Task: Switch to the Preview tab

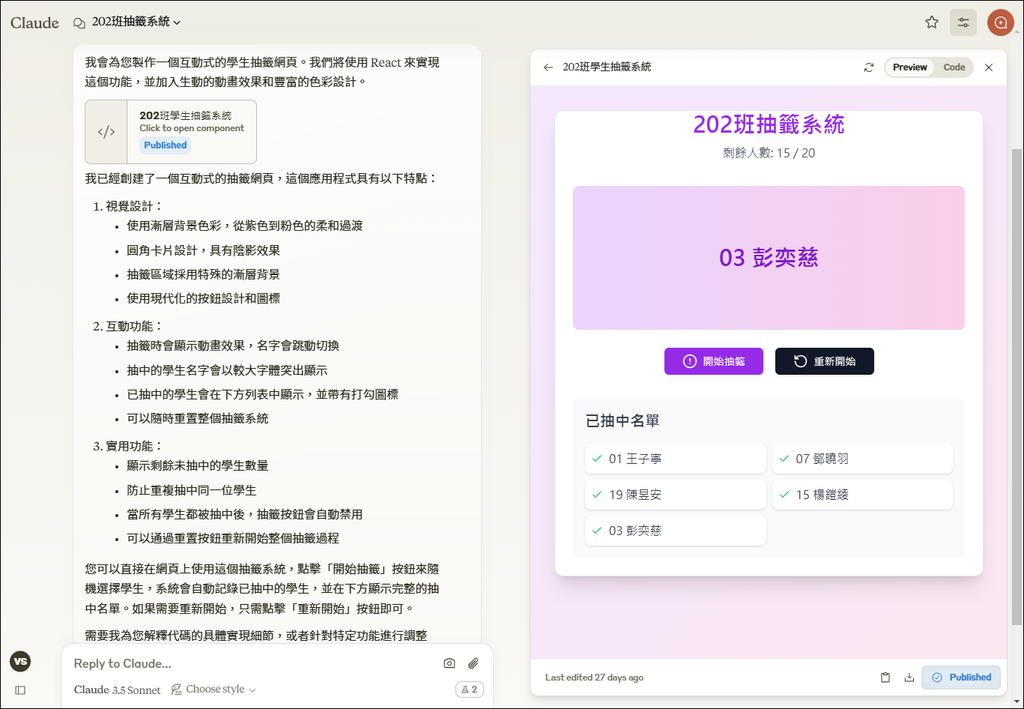Action: tap(910, 67)
